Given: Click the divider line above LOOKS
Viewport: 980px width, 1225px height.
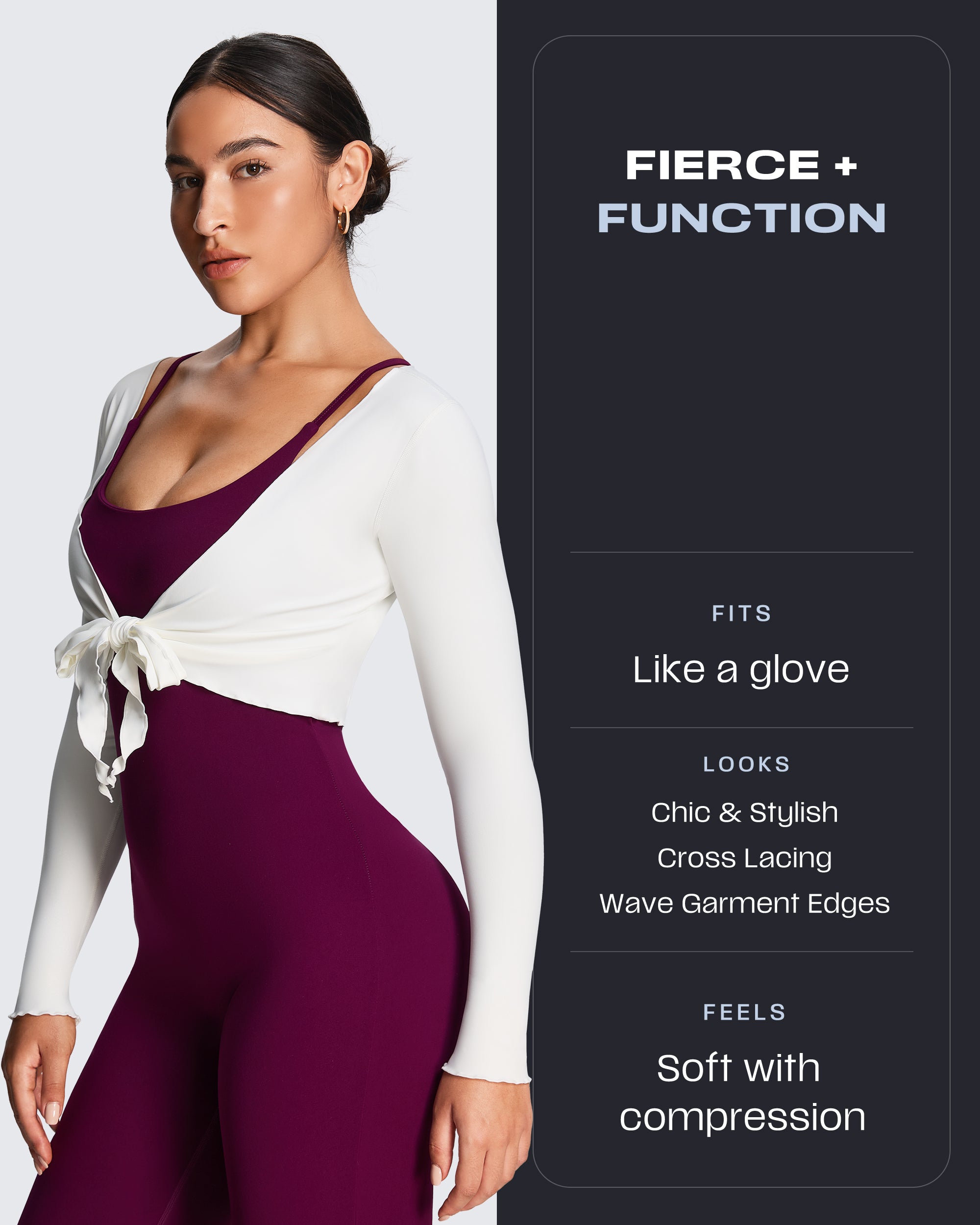Looking at the screenshot, I should (x=741, y=727).
